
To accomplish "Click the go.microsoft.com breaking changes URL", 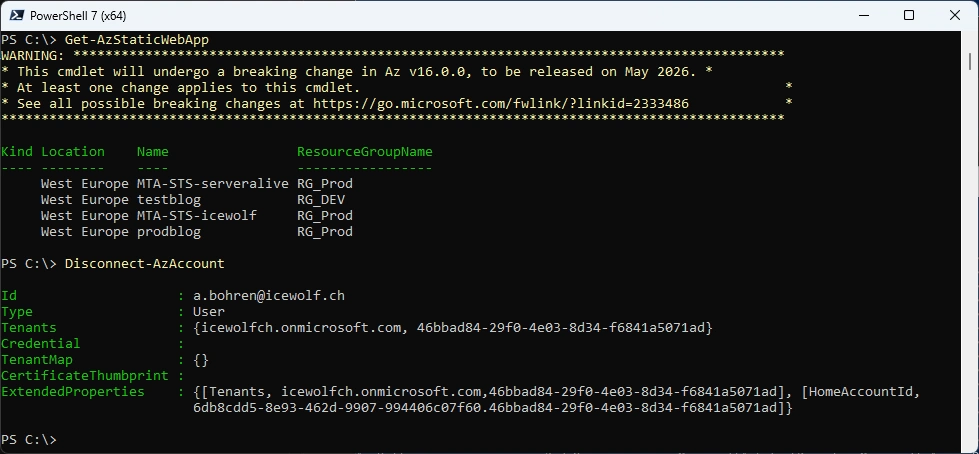I will tap(501, 104).
